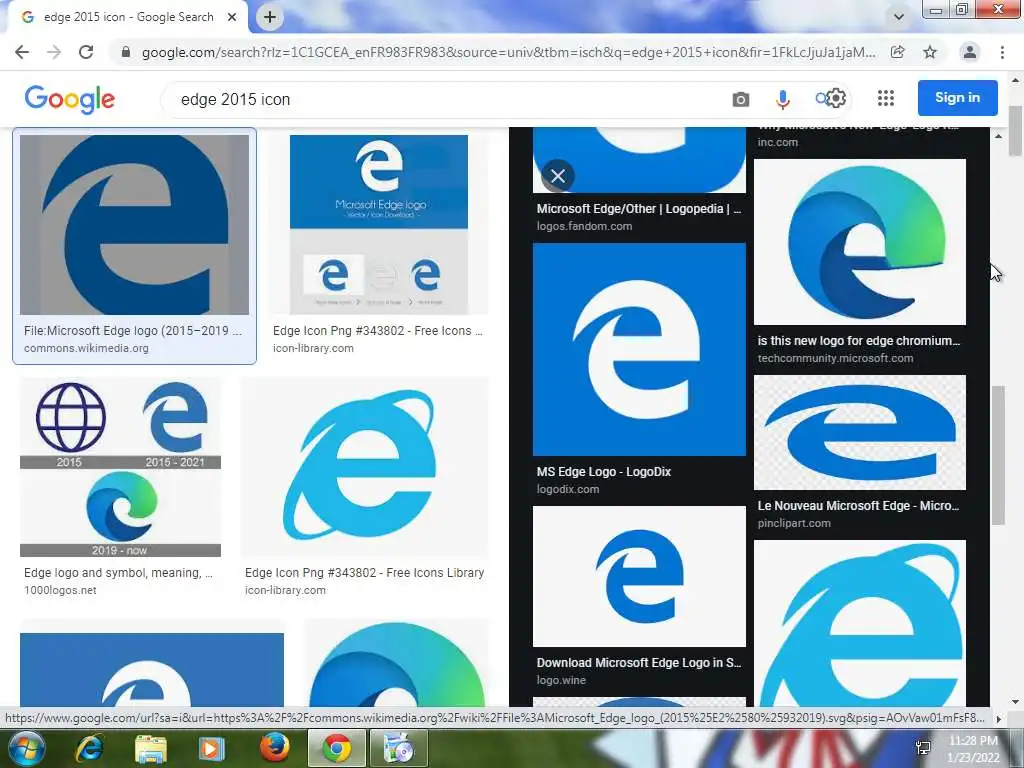Open 'Le Nouveau Microsoft Edge' image
Viewport: 1024px width, 768px height.
(859, 432)
